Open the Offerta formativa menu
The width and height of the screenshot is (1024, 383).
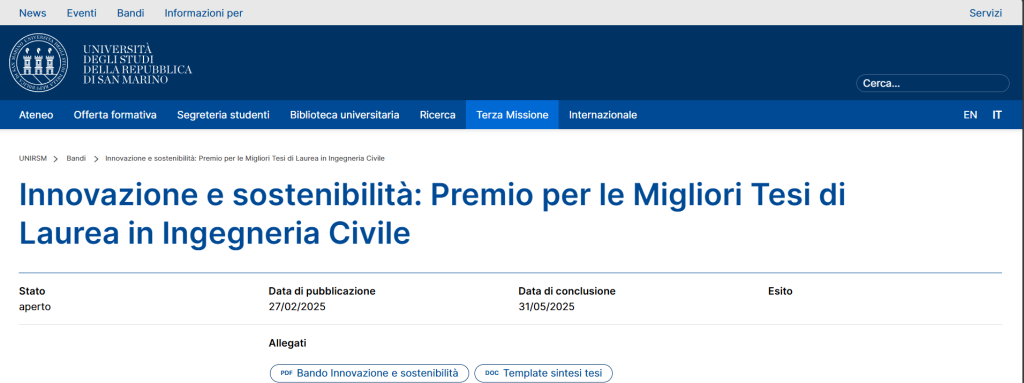pyautogui.click(x=115, y=115)
